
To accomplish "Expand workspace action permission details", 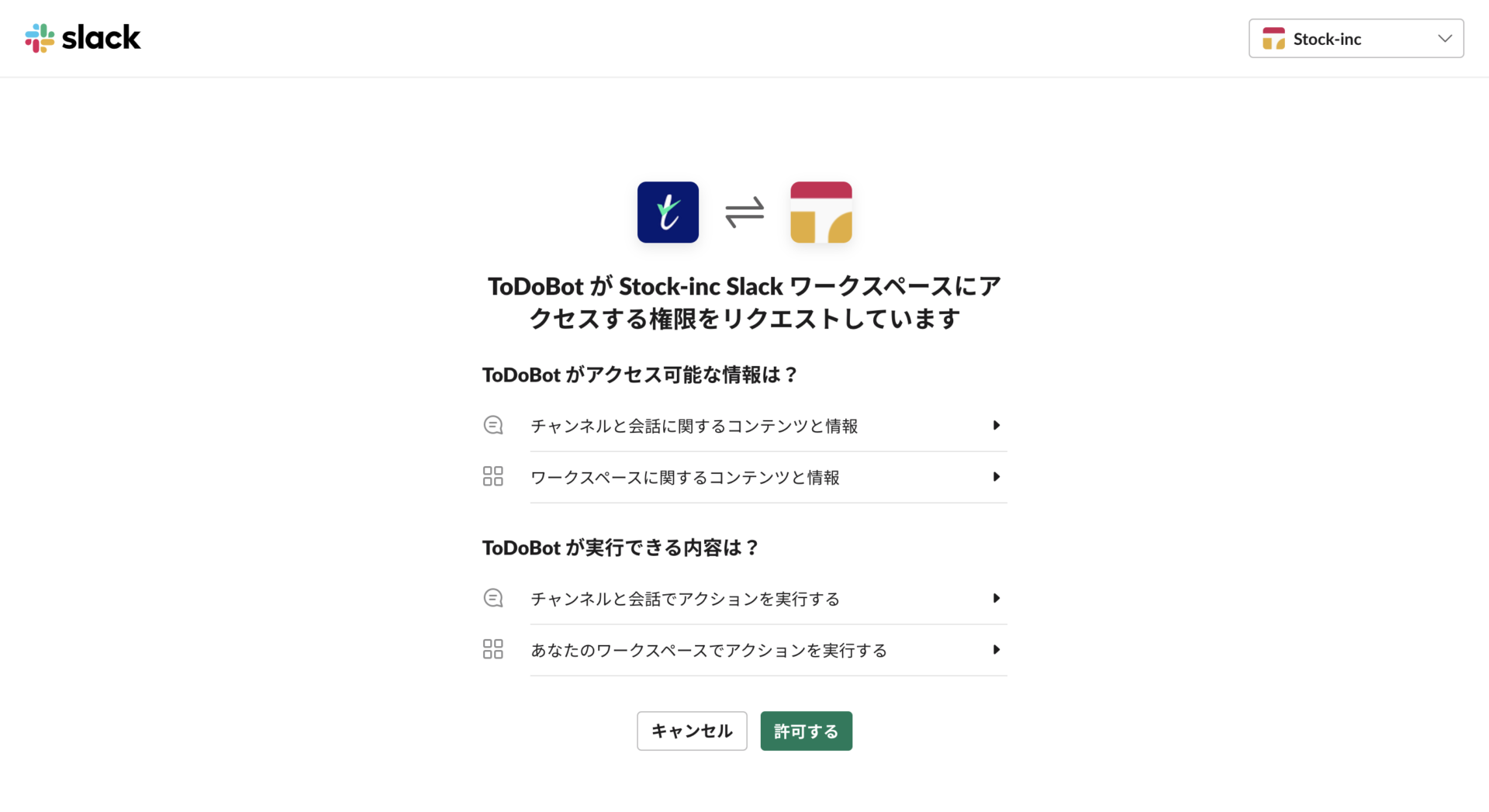I will click(x=997, y=650).
